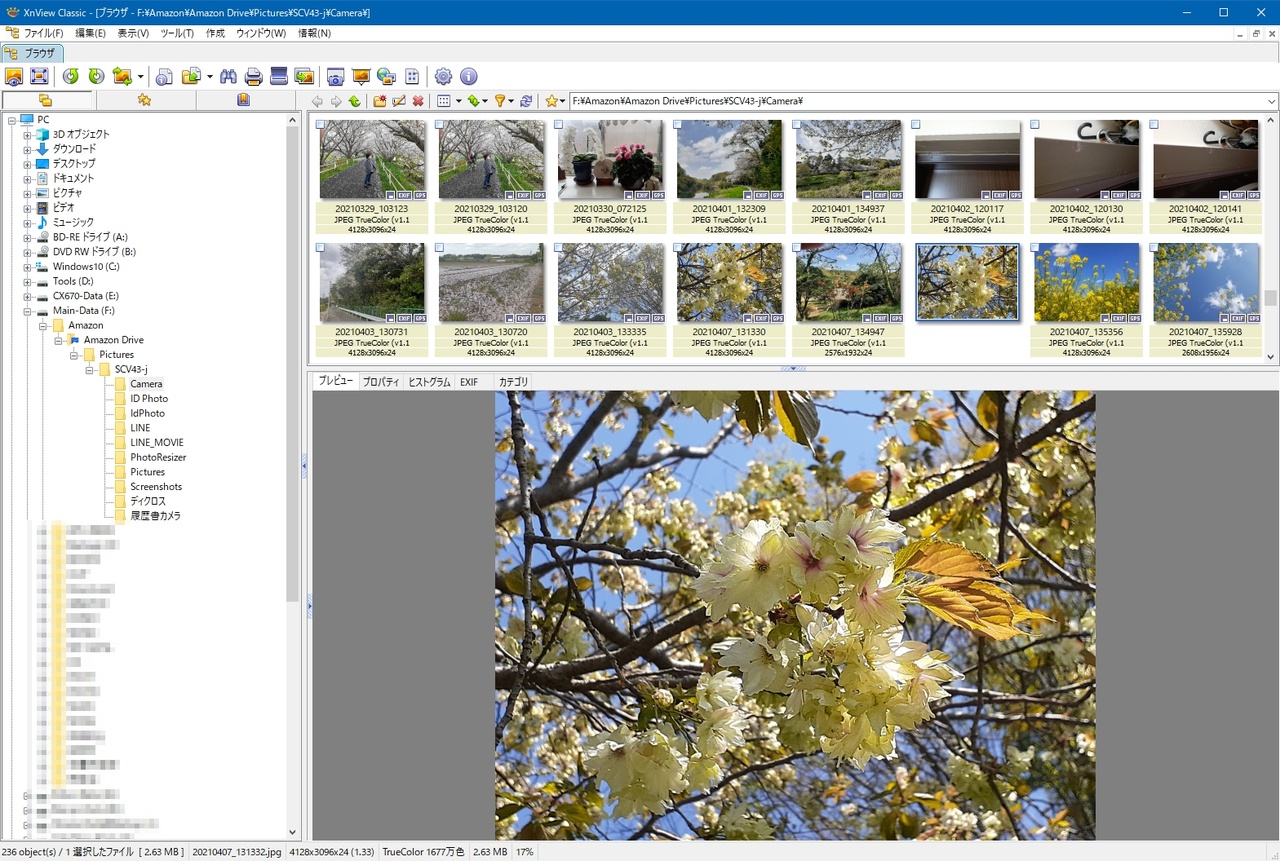Go up one folder level with green arrow

point(354,101)
